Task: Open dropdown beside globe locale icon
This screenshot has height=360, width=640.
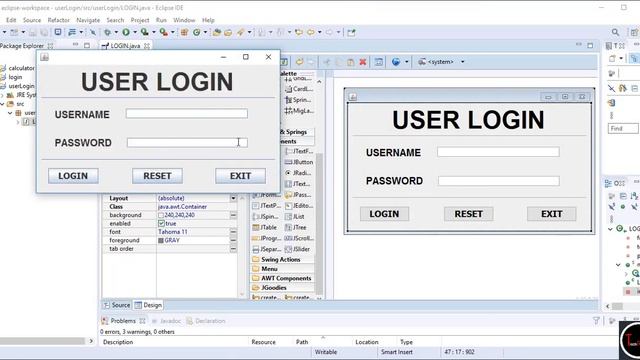Action: pyautogui.click(x=407, y=62)
